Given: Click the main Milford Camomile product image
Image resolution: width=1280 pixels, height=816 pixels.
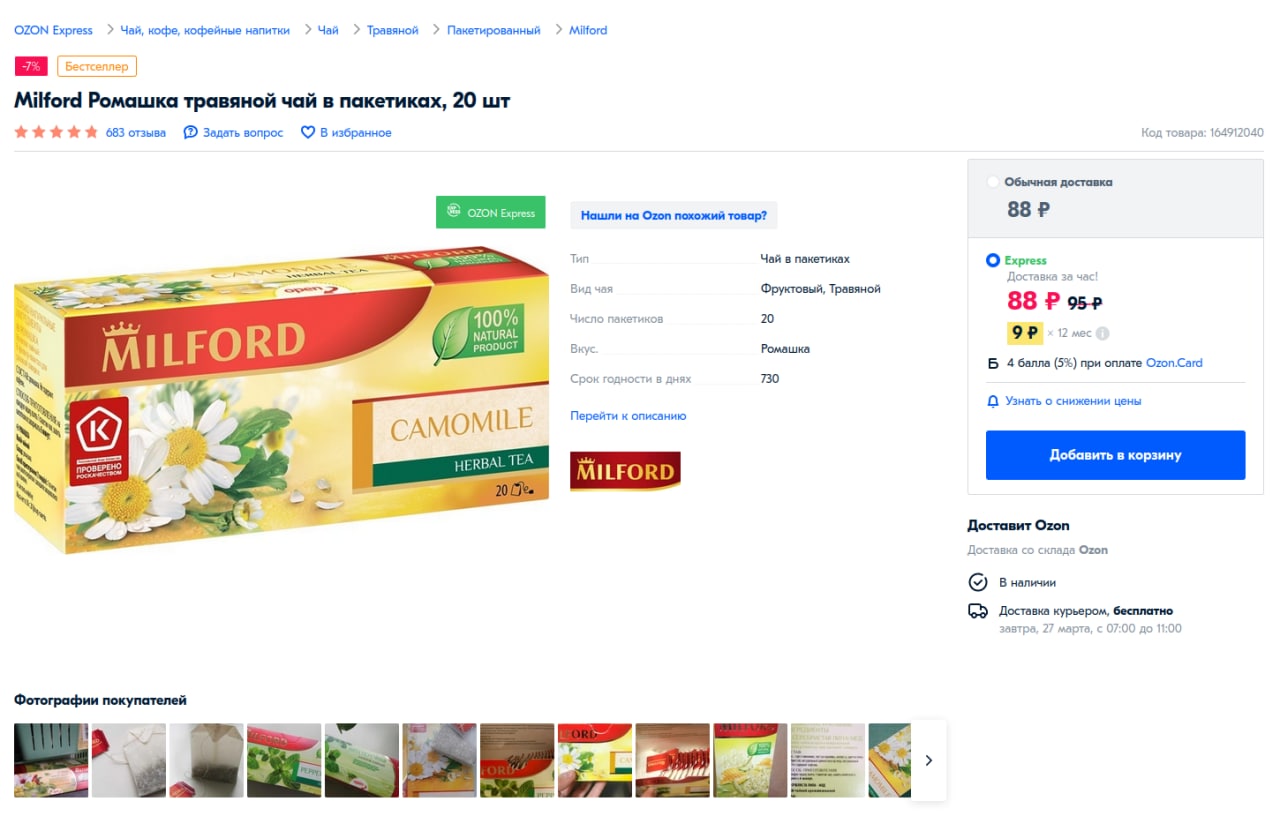Looking at the screenshot, I should [x=281, y=400].
